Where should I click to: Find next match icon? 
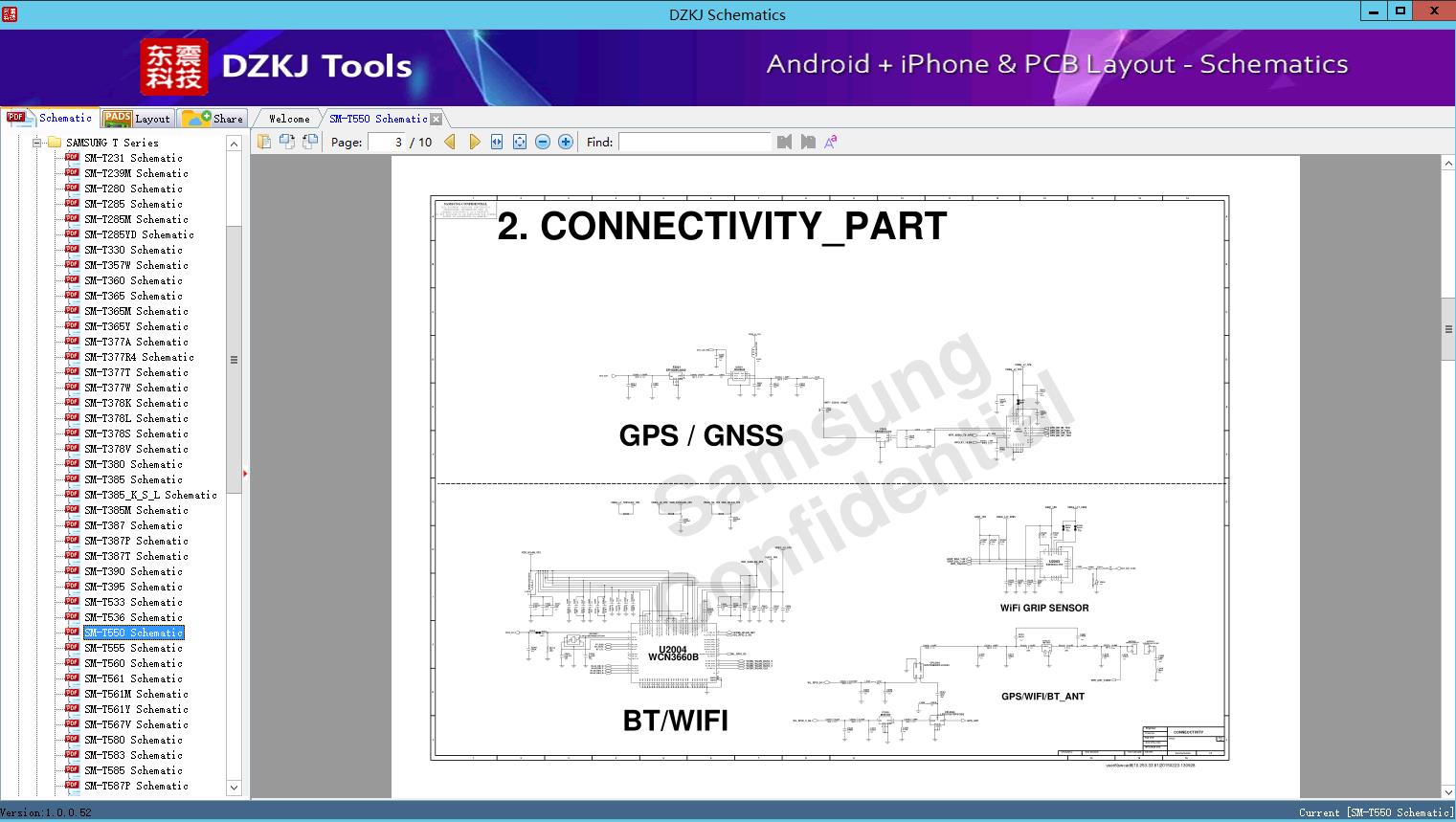pyautogui.click(x=808, y=142)
